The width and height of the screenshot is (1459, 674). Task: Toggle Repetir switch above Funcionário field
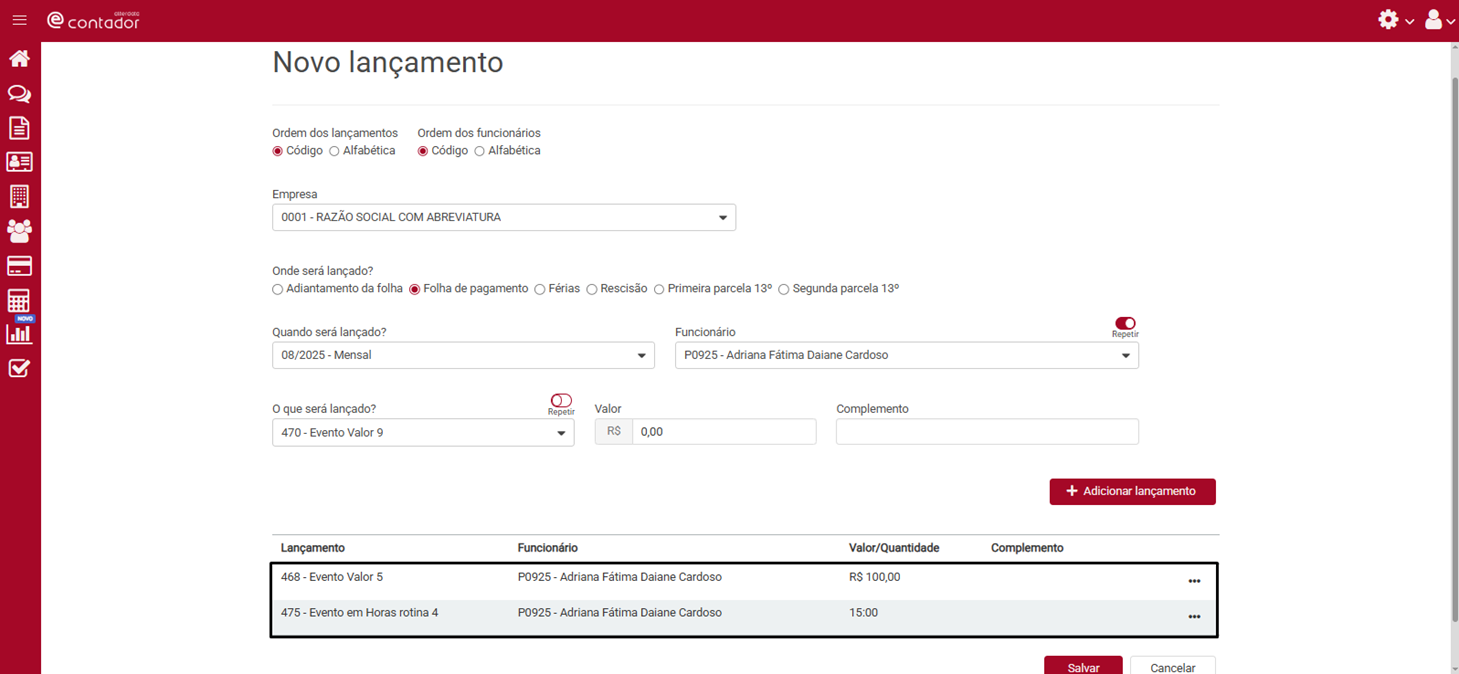coord(1125,323)
